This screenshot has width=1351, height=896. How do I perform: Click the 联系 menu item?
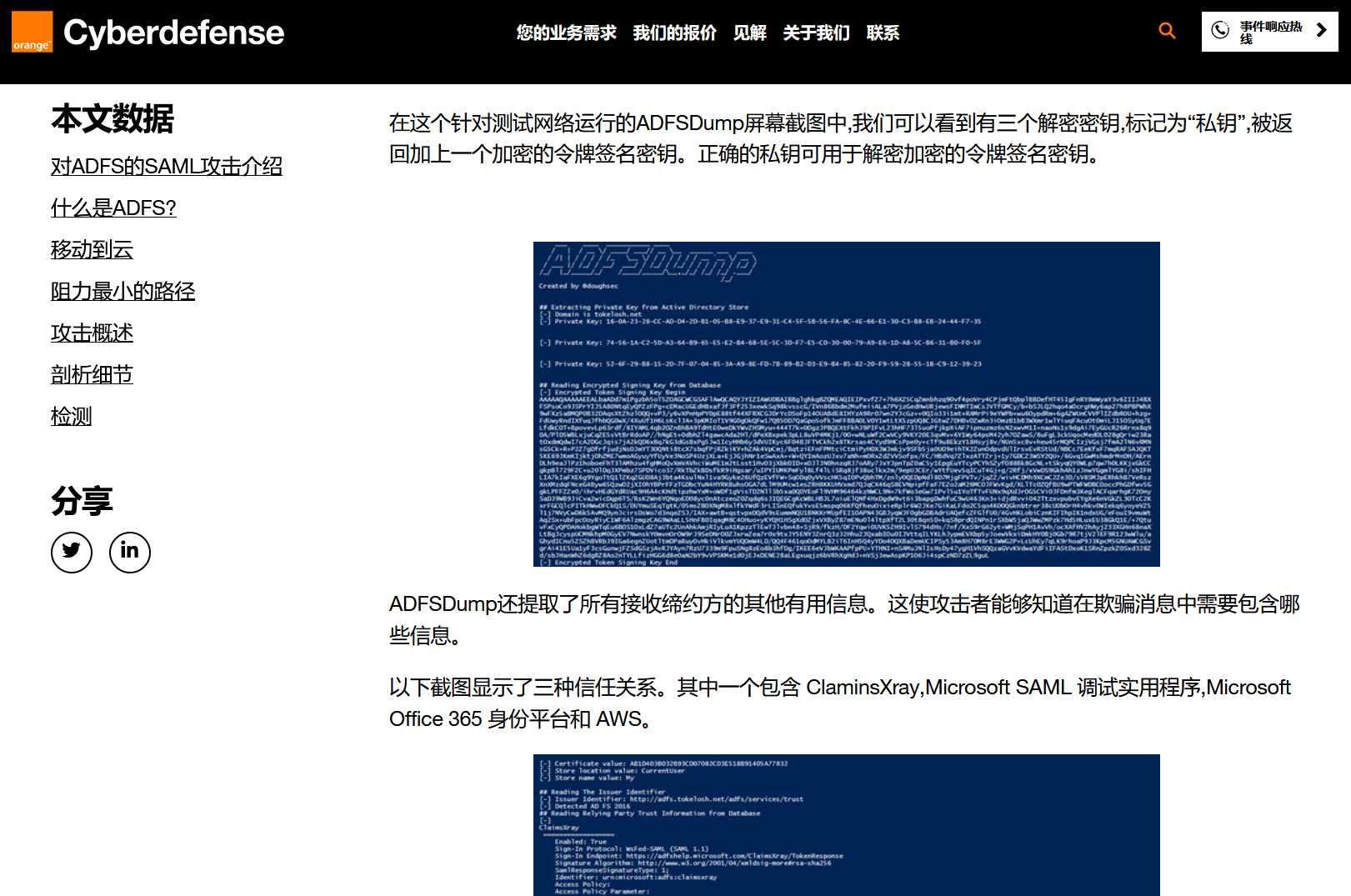(x=883, y=33)
